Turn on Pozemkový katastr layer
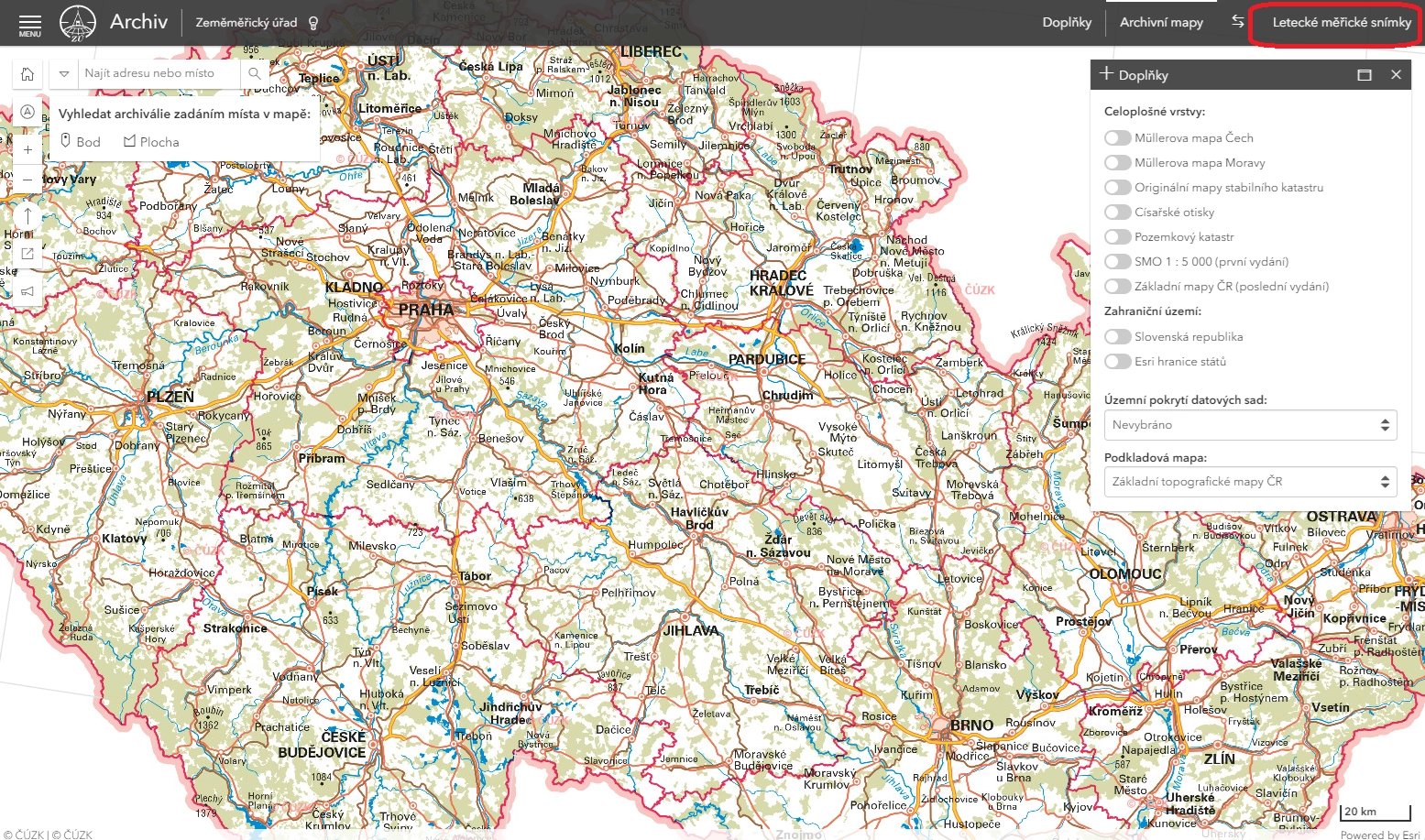 [1117, 236]
